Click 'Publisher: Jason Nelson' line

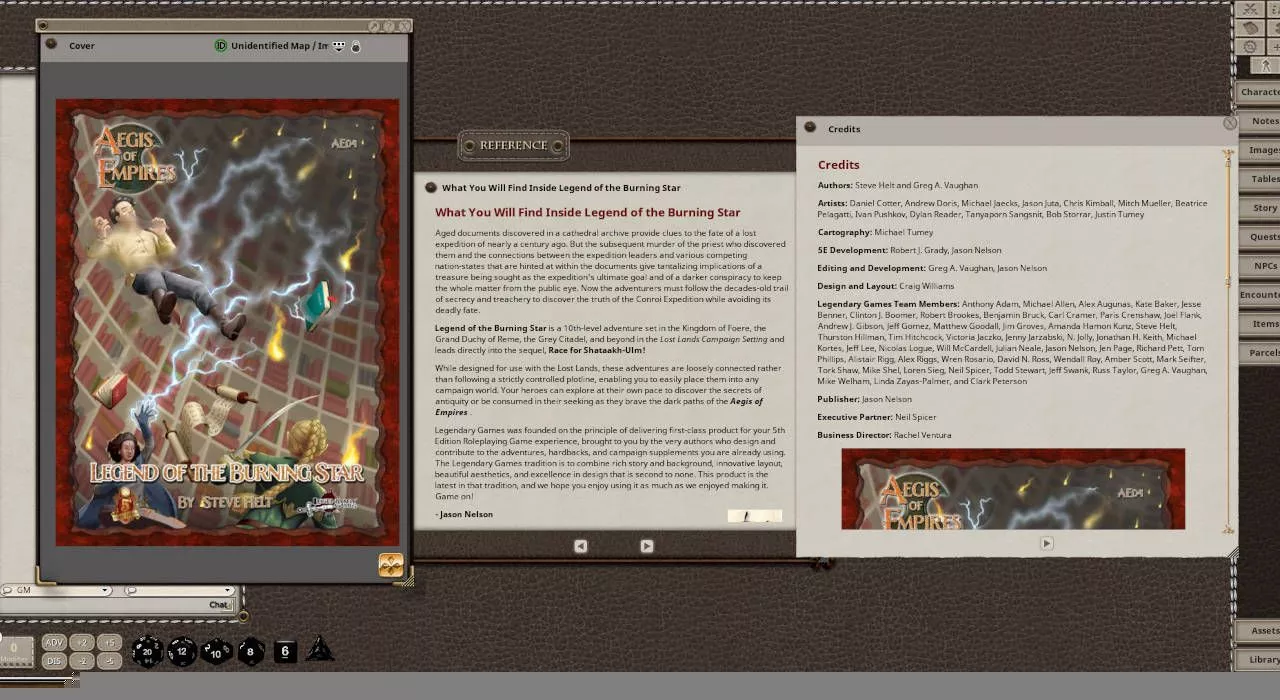pyautogui.click(x=864, y=399)
